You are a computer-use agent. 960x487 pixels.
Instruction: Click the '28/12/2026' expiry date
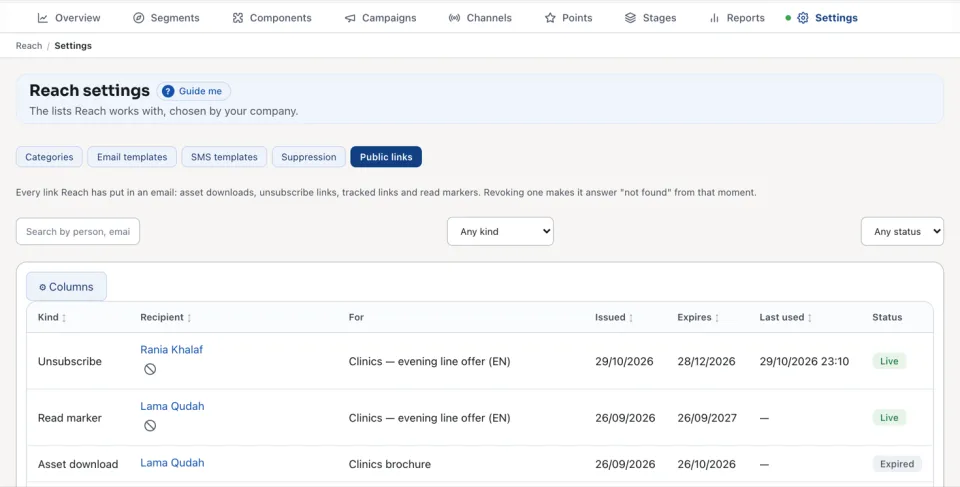pyautogui.click(x=706, y=361)
